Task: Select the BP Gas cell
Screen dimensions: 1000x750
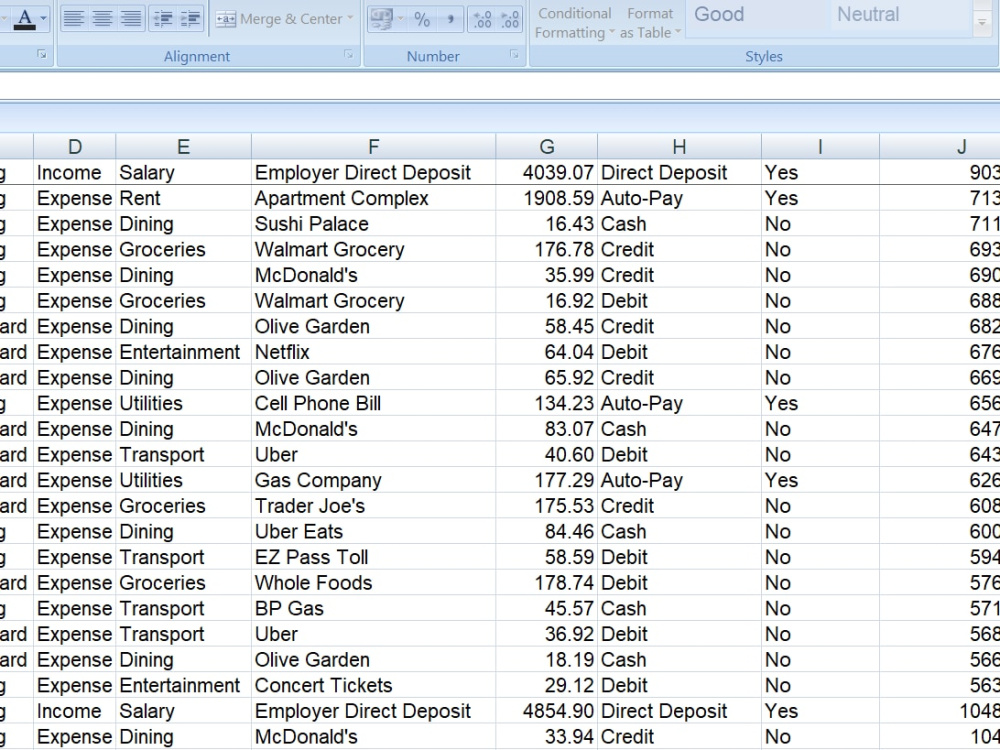Action: [374, 608]
